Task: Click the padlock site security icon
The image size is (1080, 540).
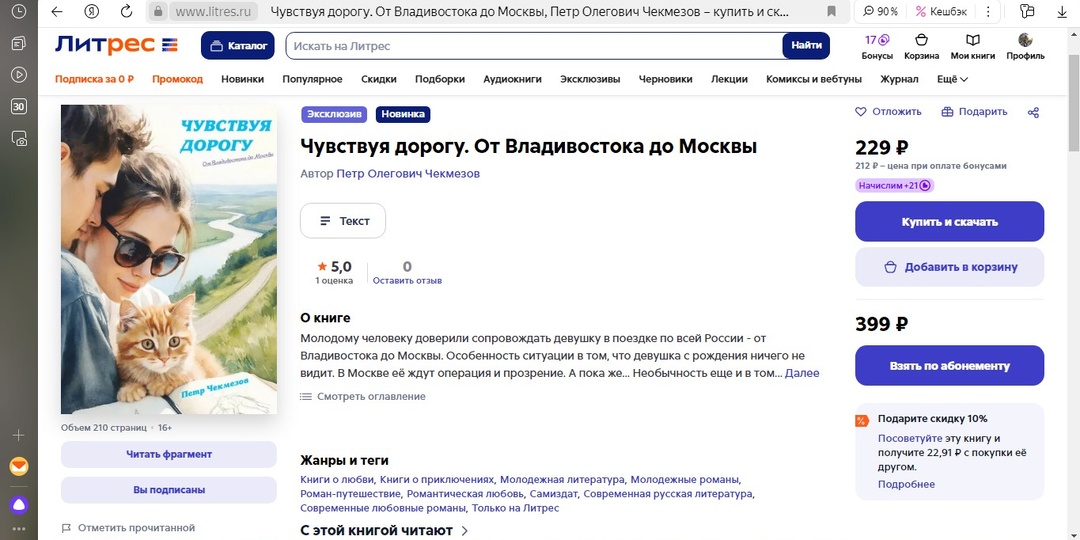Action: tap(158, 12)
